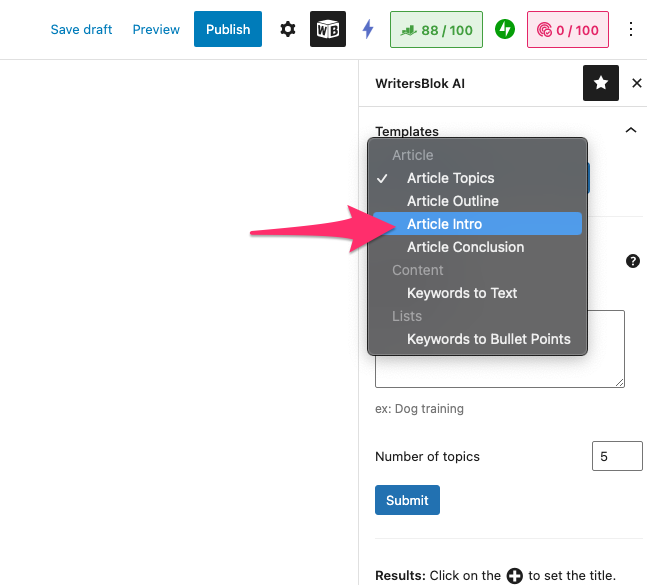The height and width of the screenshot is (585, 647).
Task: Click the Publish button
Action: 228,29
